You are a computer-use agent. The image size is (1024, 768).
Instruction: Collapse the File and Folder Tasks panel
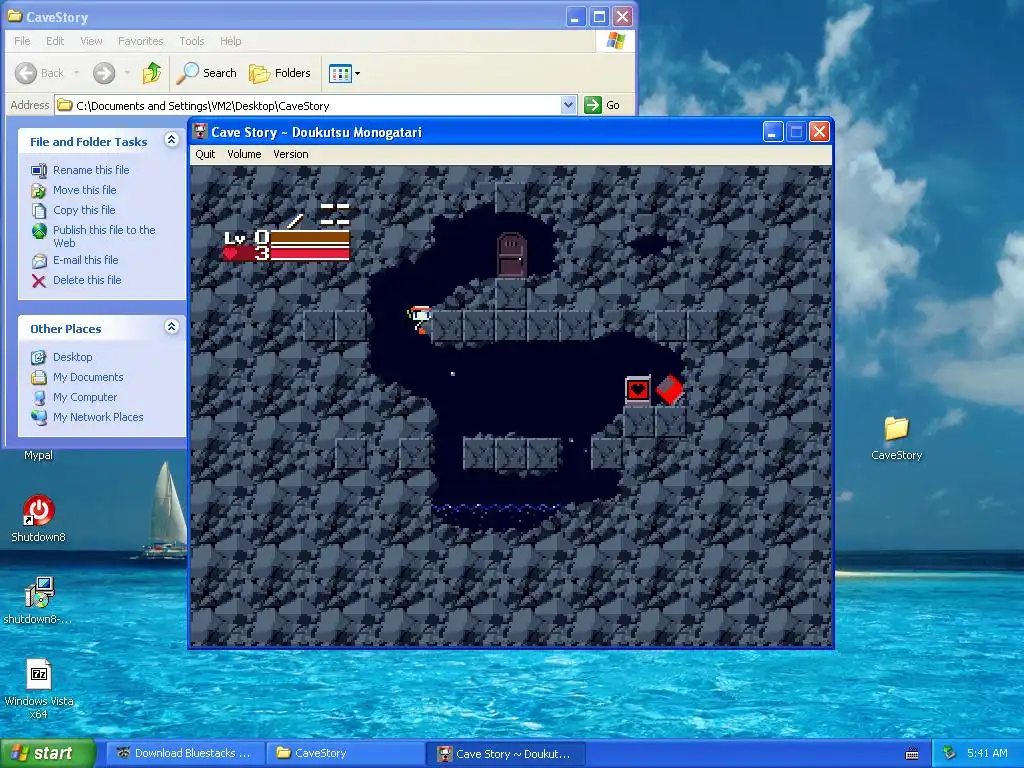(x=172, y=140)
